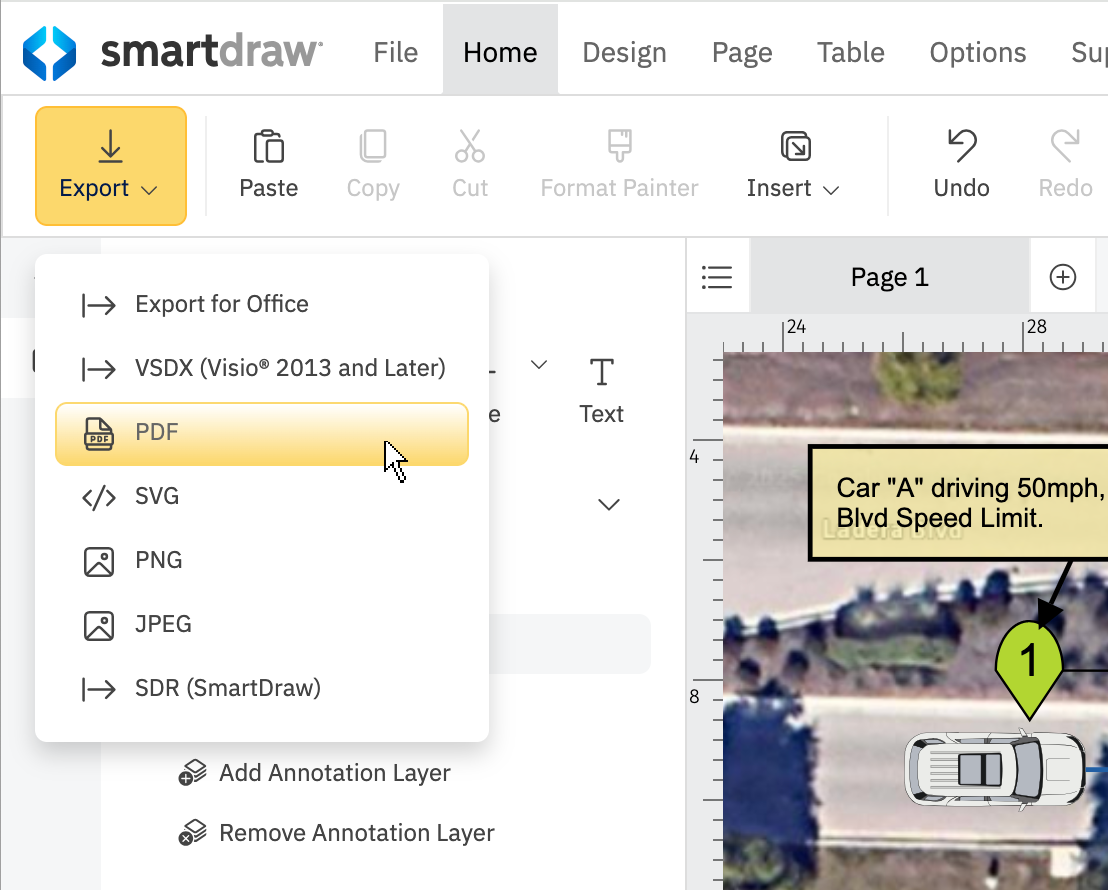This screenshot has height=890, width=1108.
Task: Select the Page 1 tab
Action: click(x=889, y=276)
